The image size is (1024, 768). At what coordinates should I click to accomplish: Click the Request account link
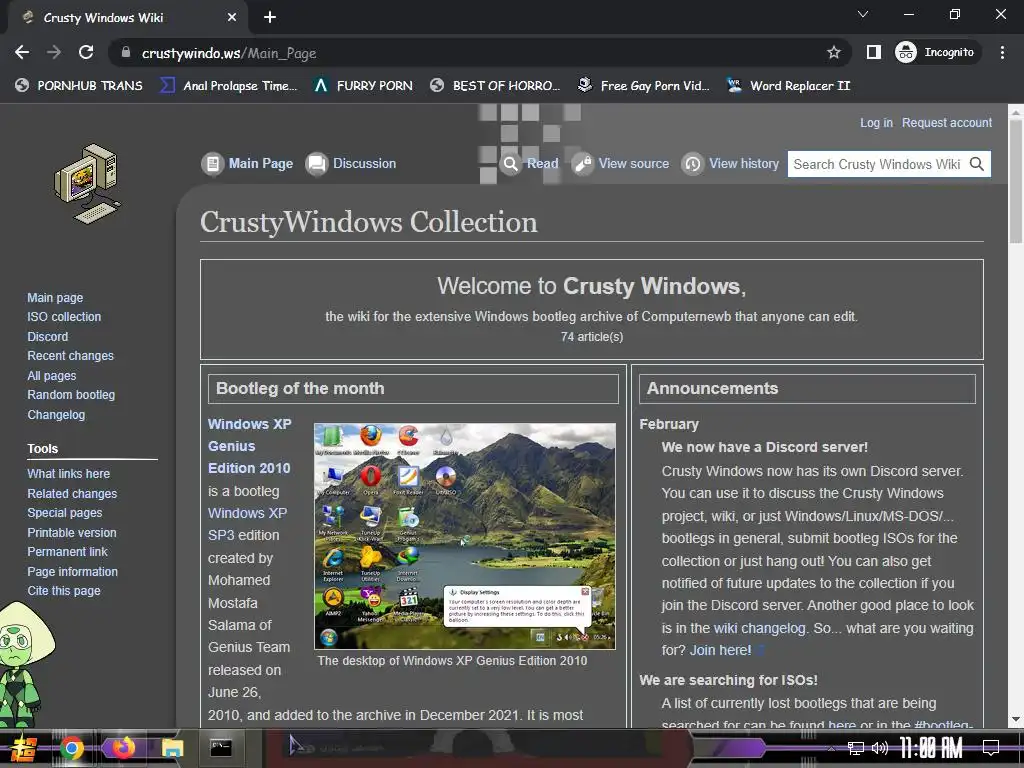click(x=946, y=122)
